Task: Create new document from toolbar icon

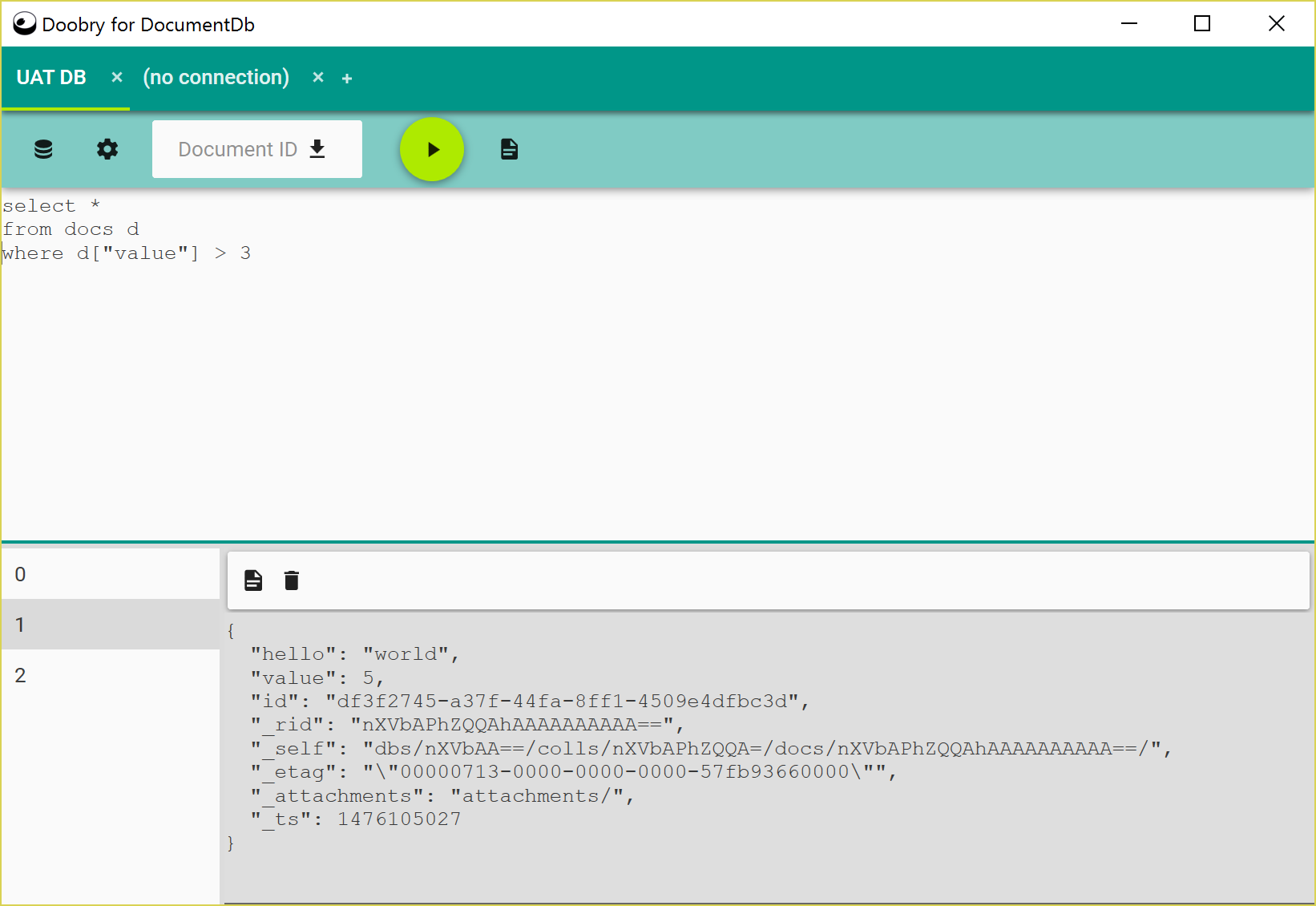Action: tap(509, 149)
